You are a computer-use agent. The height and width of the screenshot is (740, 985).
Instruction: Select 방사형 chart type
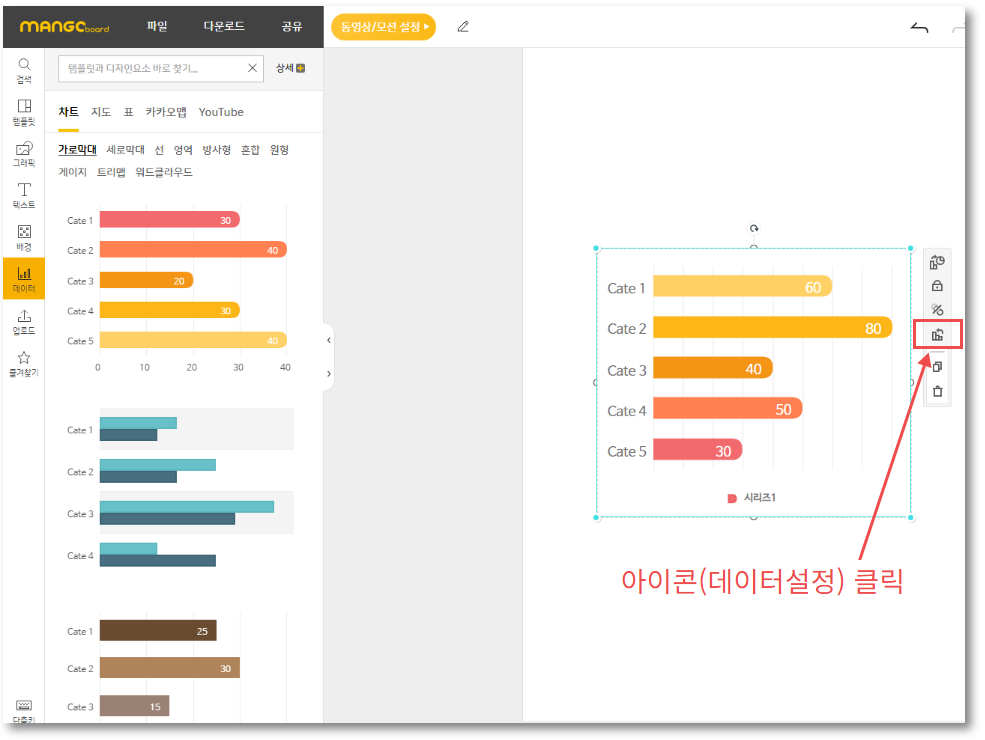click(217, 150)
